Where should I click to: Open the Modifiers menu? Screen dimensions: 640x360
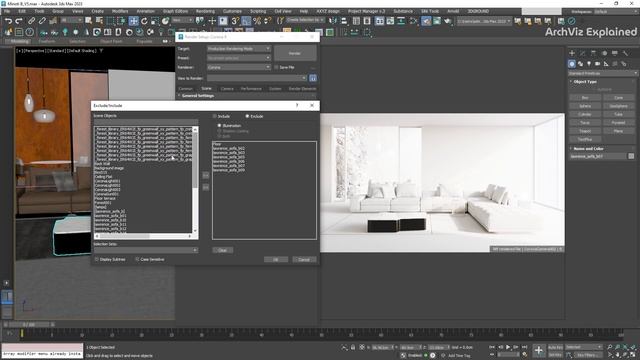point(120,11)
